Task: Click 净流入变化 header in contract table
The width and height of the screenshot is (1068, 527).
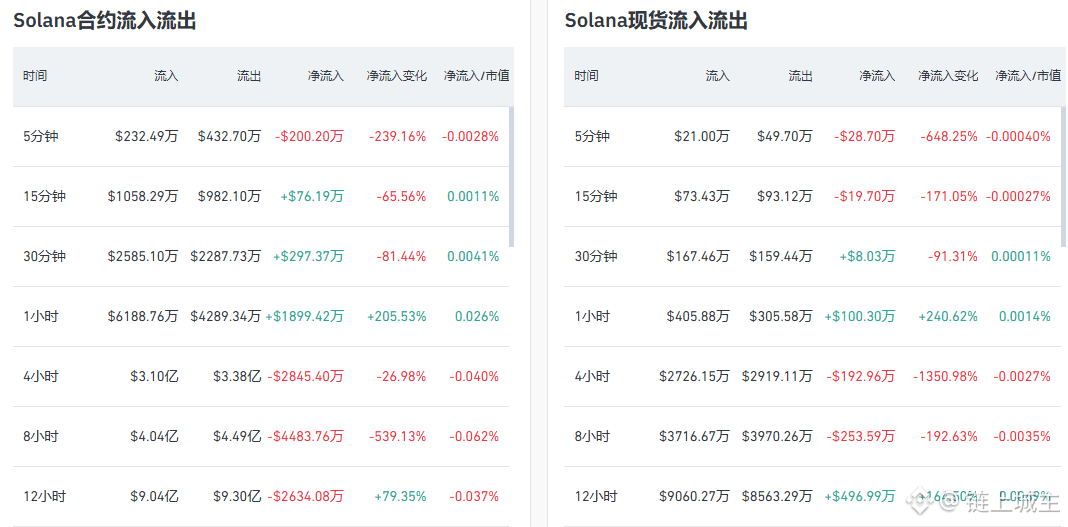Action: pos(396,76)
